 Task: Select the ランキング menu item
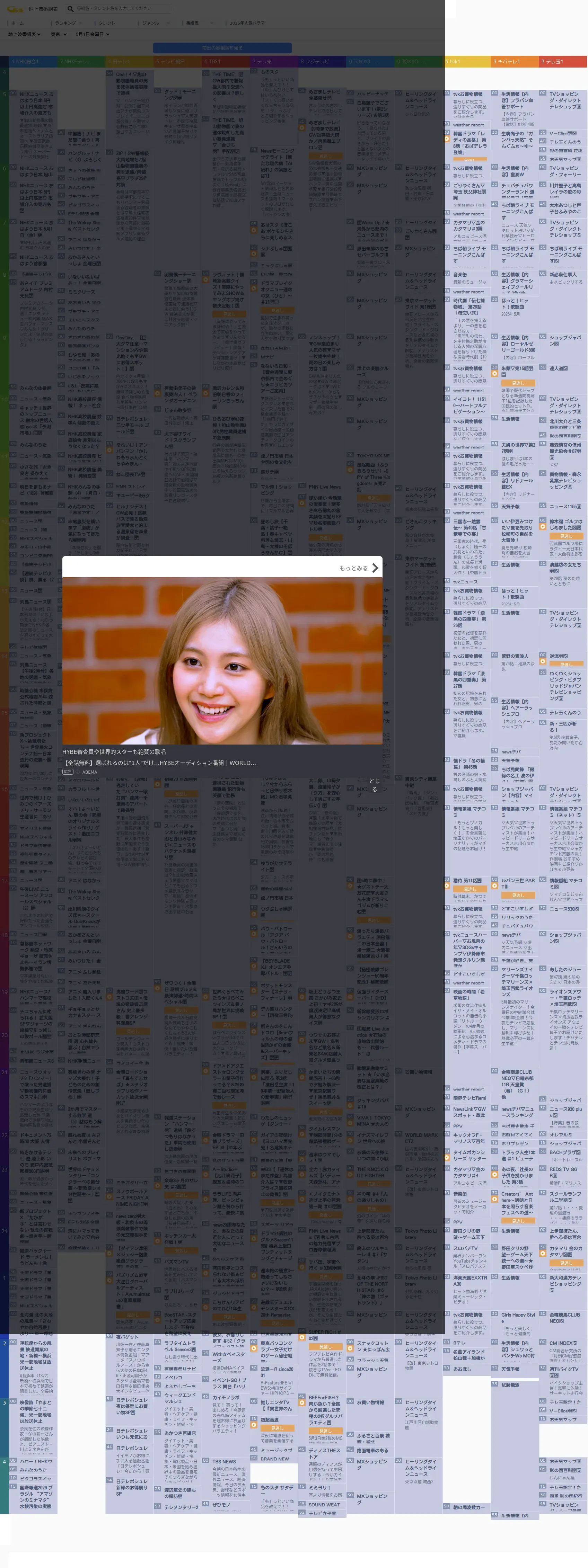65,23
